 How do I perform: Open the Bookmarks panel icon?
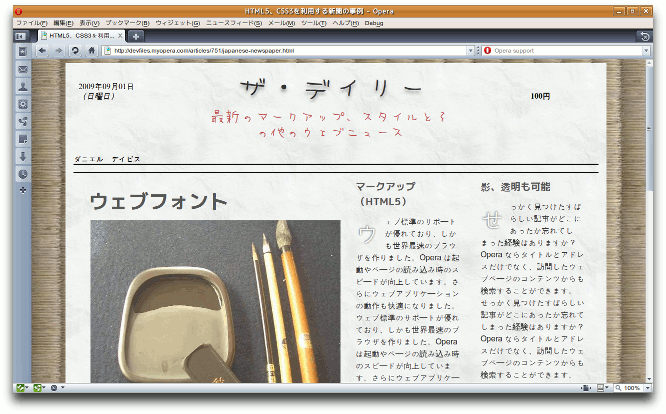click(23, 51)
